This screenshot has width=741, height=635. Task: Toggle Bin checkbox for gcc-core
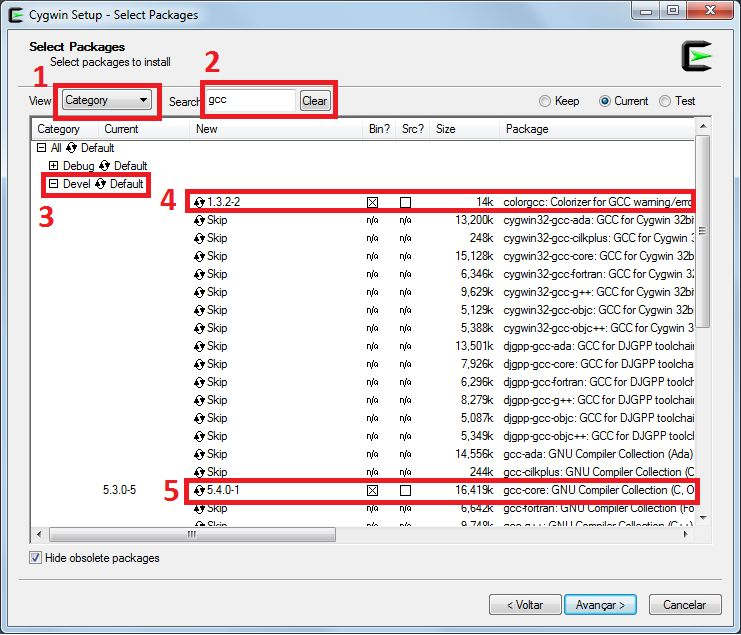pyautogui.click(x=372, y=490)
